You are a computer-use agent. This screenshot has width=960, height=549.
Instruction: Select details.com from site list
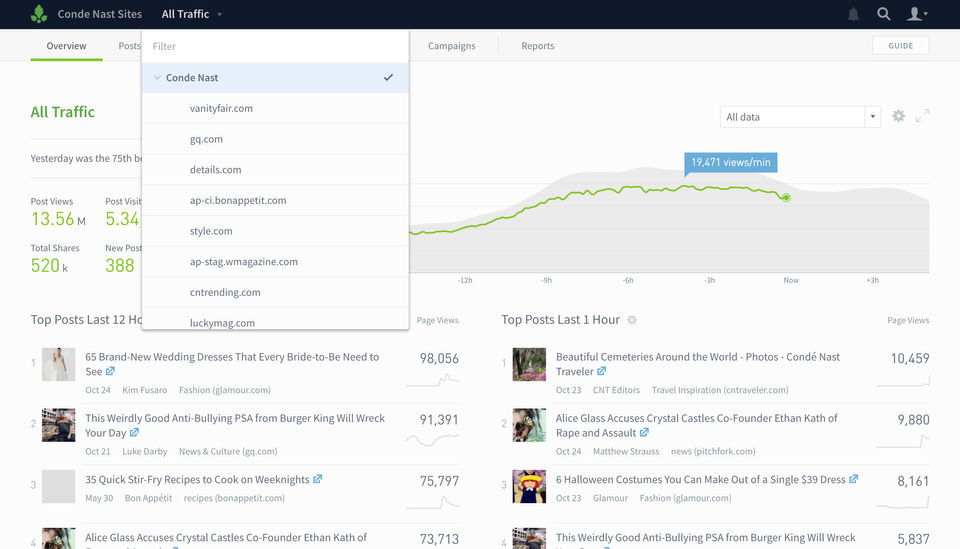pos(275,170)
